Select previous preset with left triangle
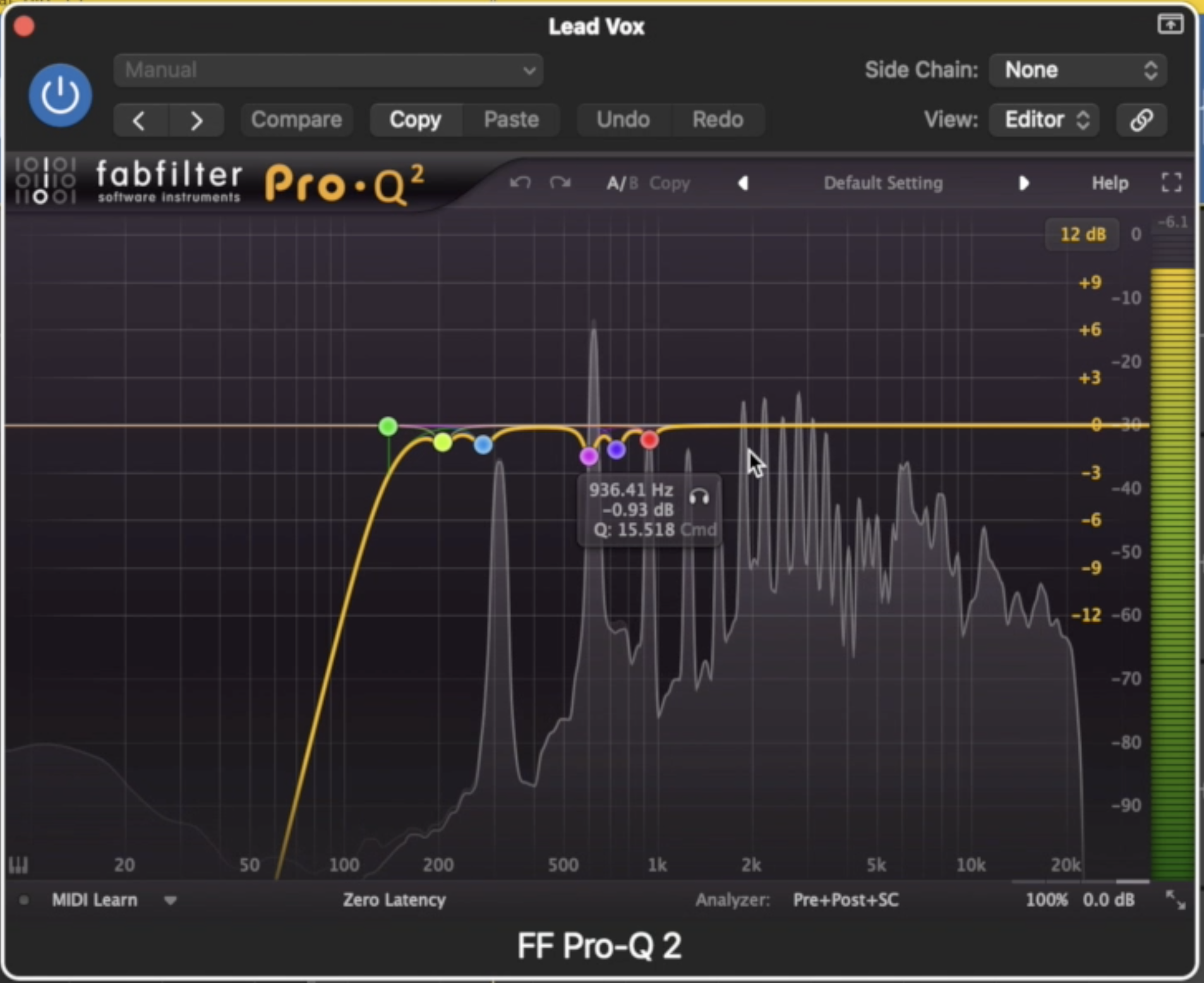Image resolution: width=1204 pixels, height=983 pixels. pos(743,183)
